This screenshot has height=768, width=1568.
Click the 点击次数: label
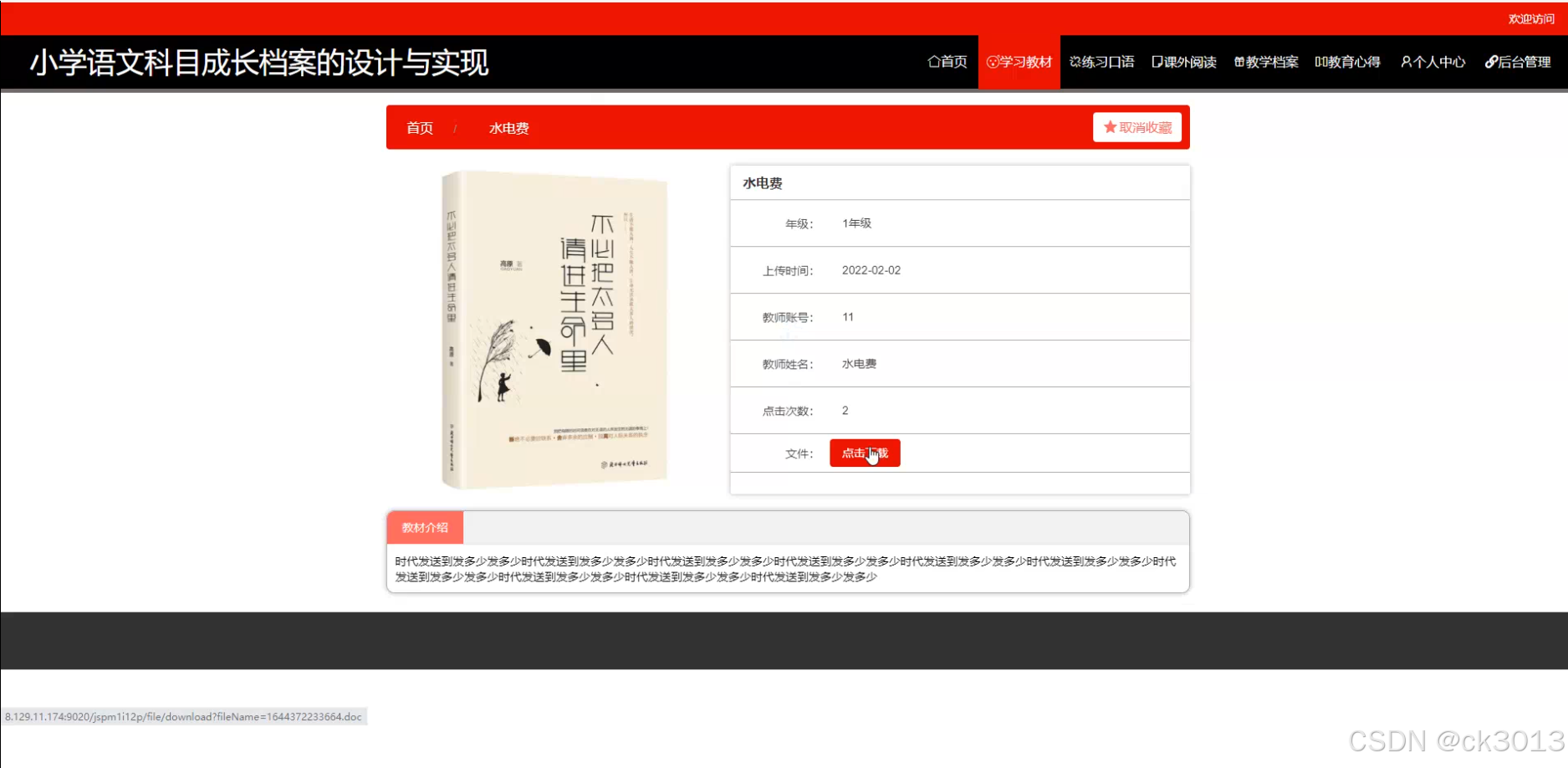[788, 411]
